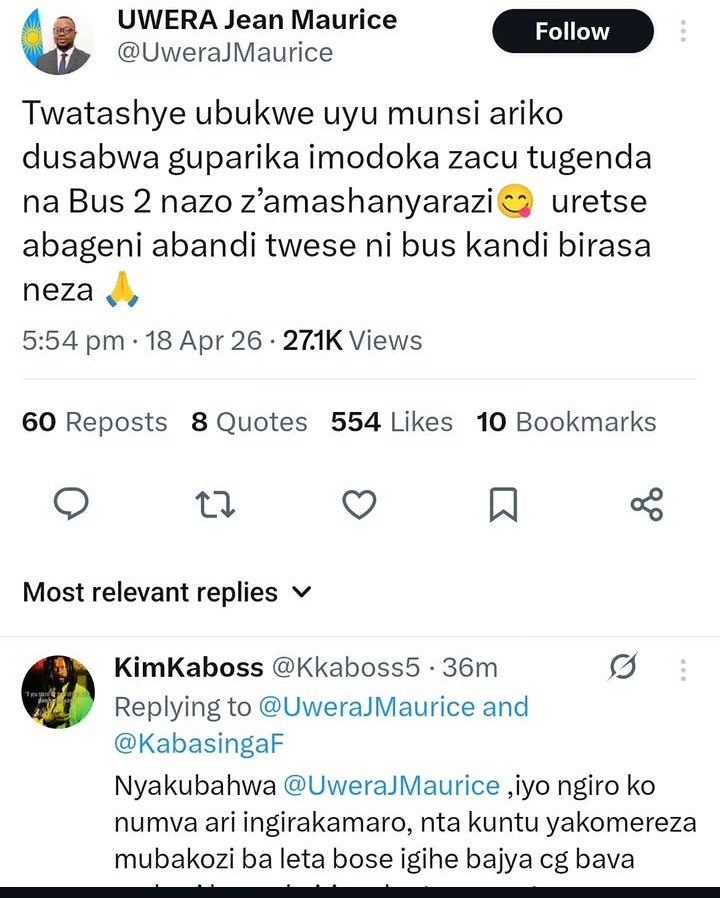
Task: View the 60 Reposts list
Action: pyautogui.click(x=95, y=422)
